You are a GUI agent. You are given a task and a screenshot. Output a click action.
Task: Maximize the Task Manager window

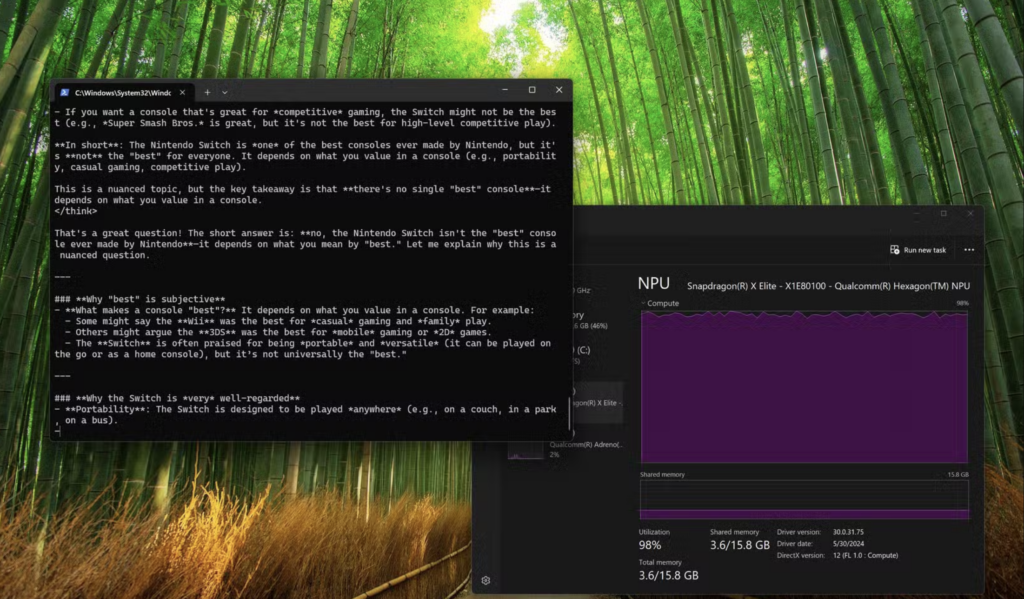pos(942,213)
